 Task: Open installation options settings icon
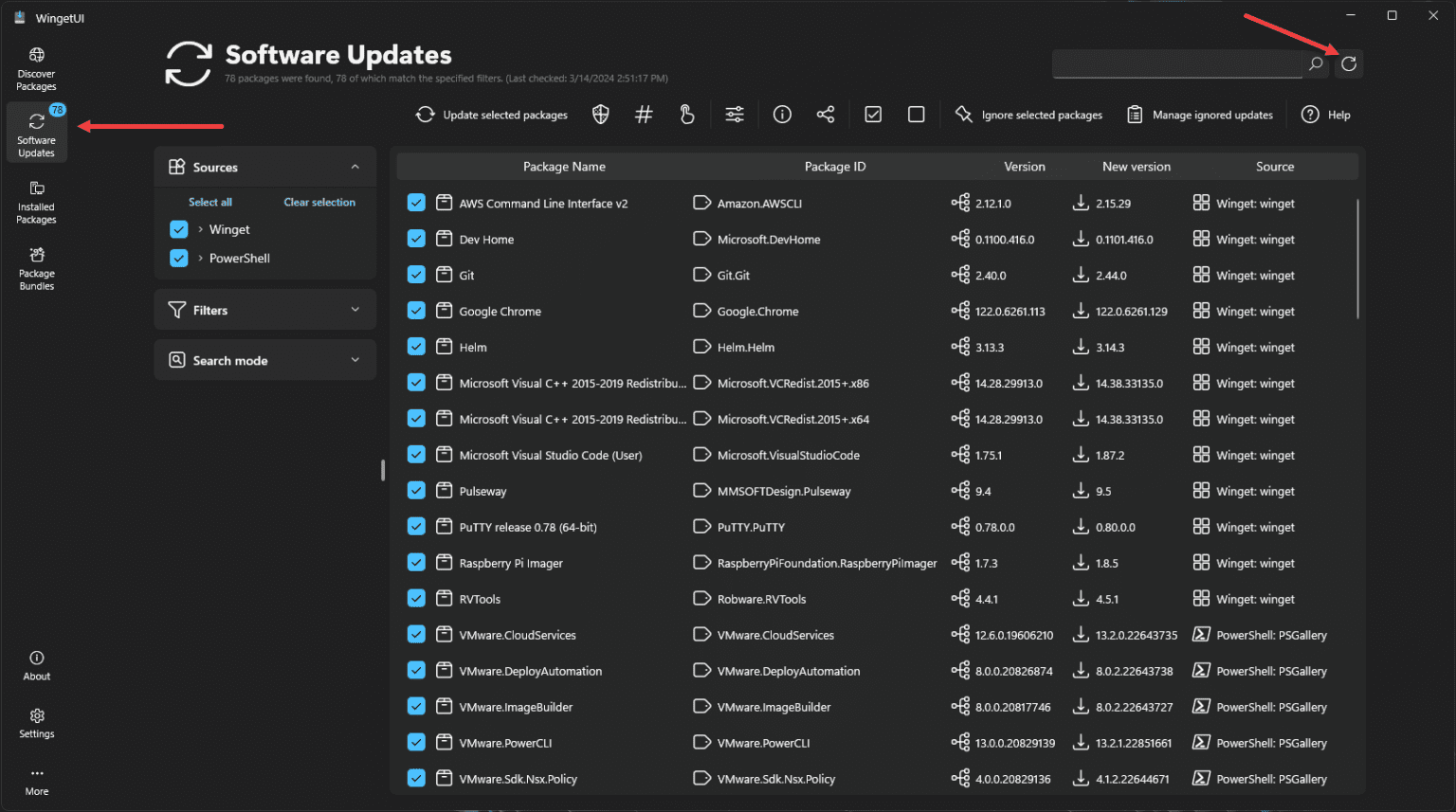[735, 114]
